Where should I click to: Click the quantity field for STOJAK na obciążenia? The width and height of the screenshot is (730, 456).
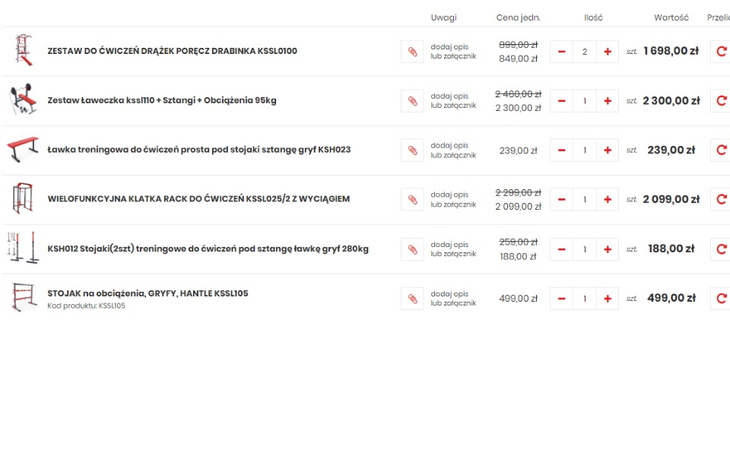[584, 298]
